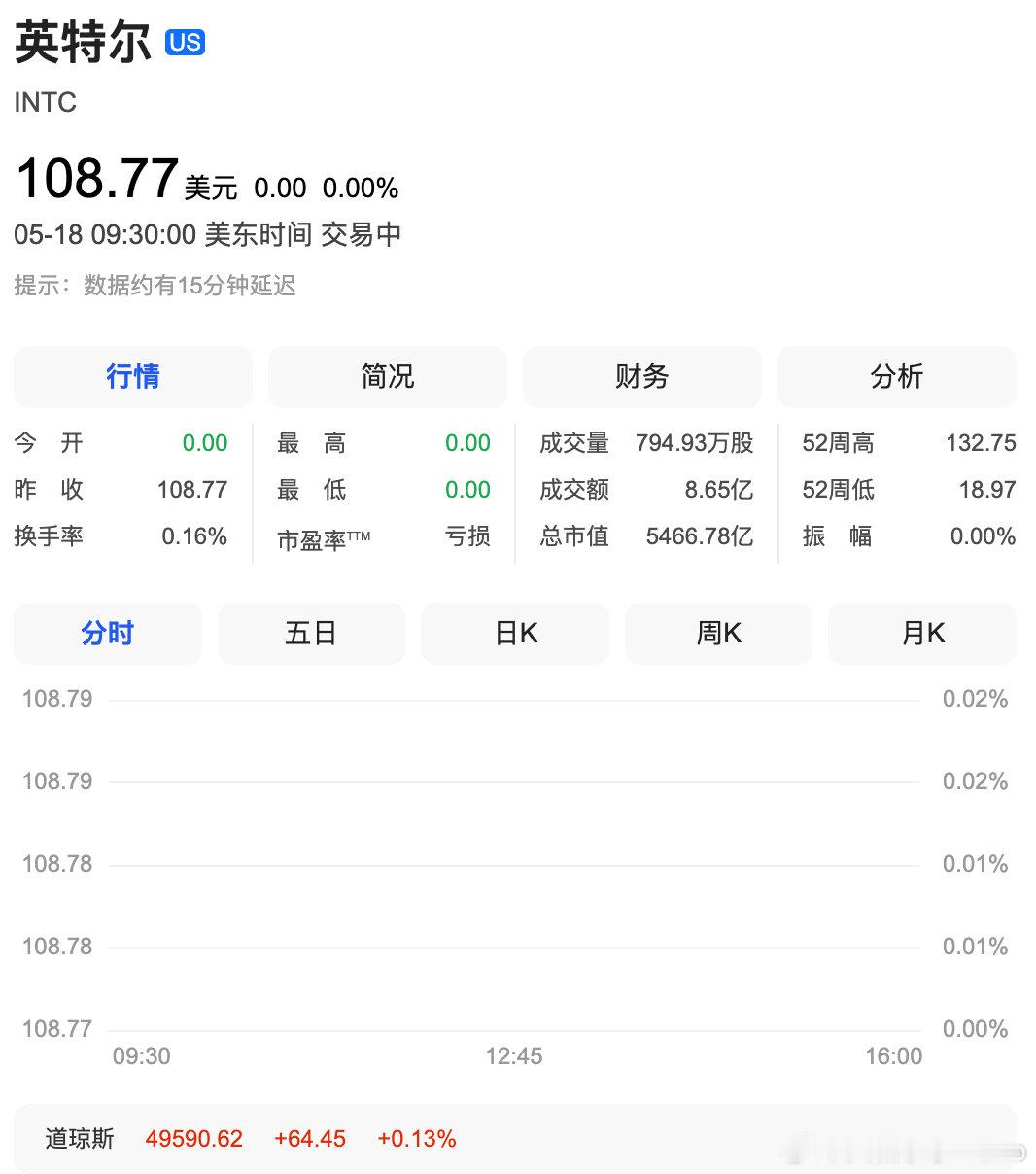This screenshot has width=1036, height=1174.
Task: Click the 市盈率TTM label
Action: coord(324,538)
